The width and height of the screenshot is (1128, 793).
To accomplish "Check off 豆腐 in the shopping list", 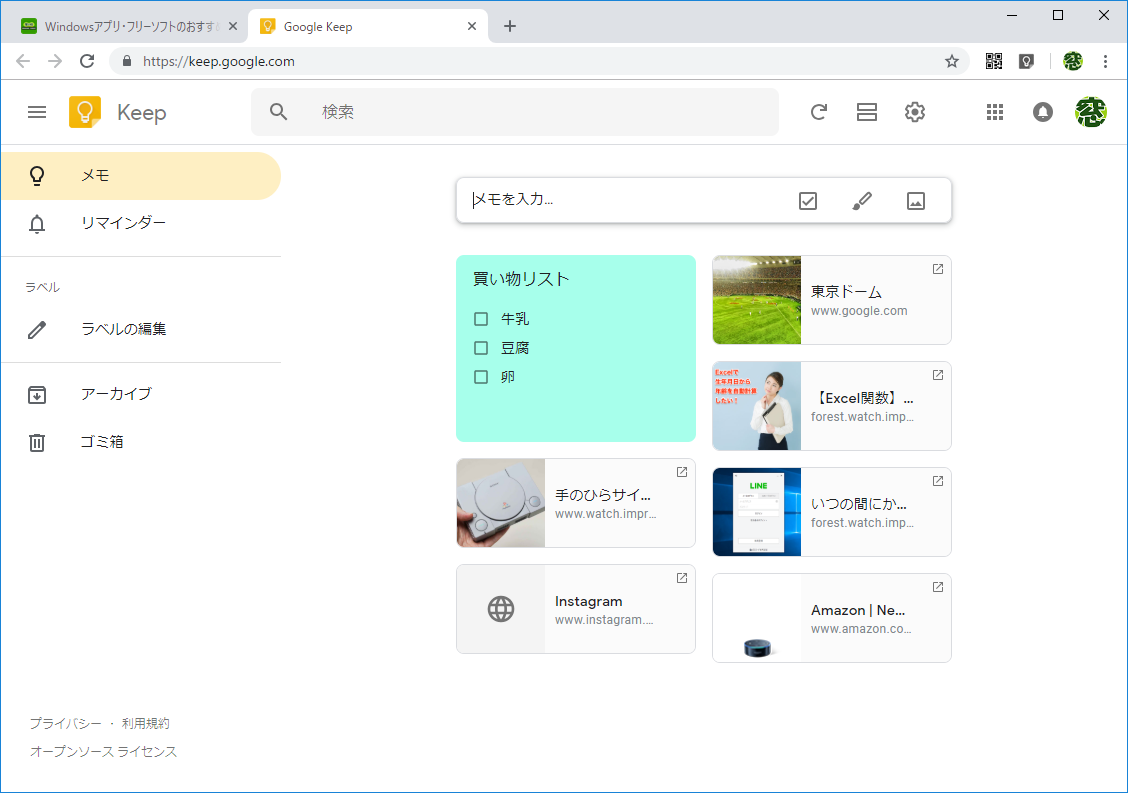I will click(481, 347).
